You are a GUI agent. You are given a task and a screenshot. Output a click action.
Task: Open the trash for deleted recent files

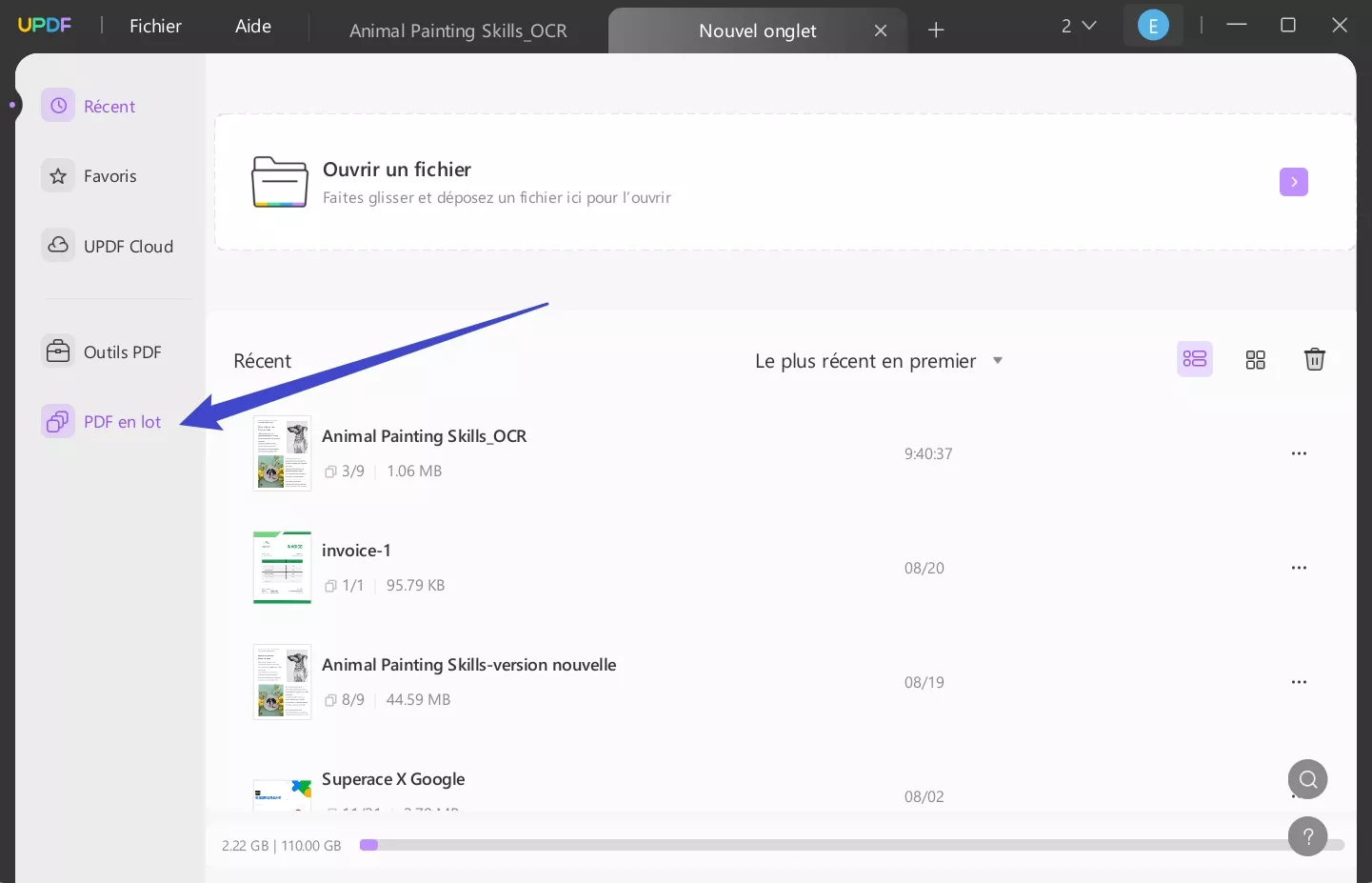pos(1315,359)
